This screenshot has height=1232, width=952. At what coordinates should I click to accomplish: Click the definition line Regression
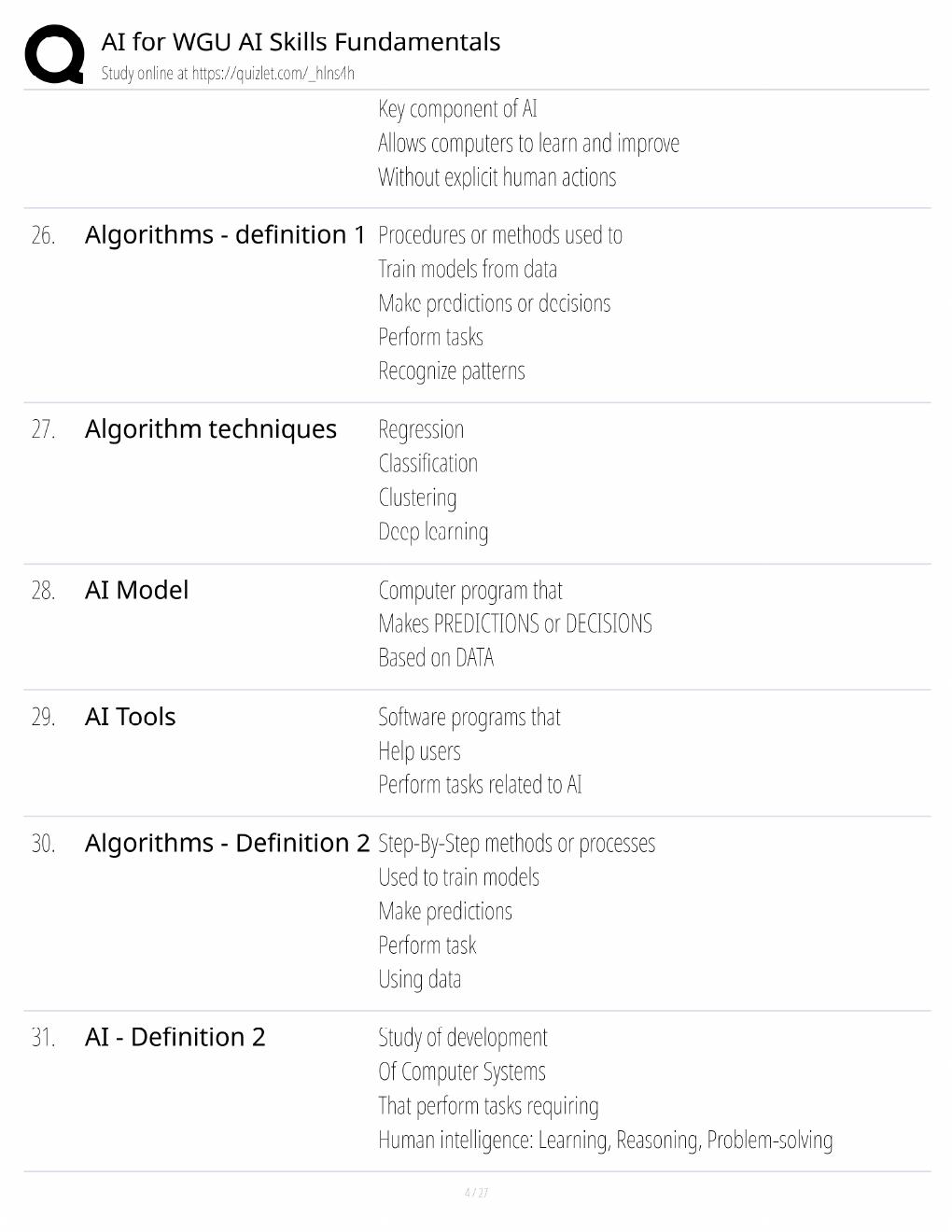(421, 429)
